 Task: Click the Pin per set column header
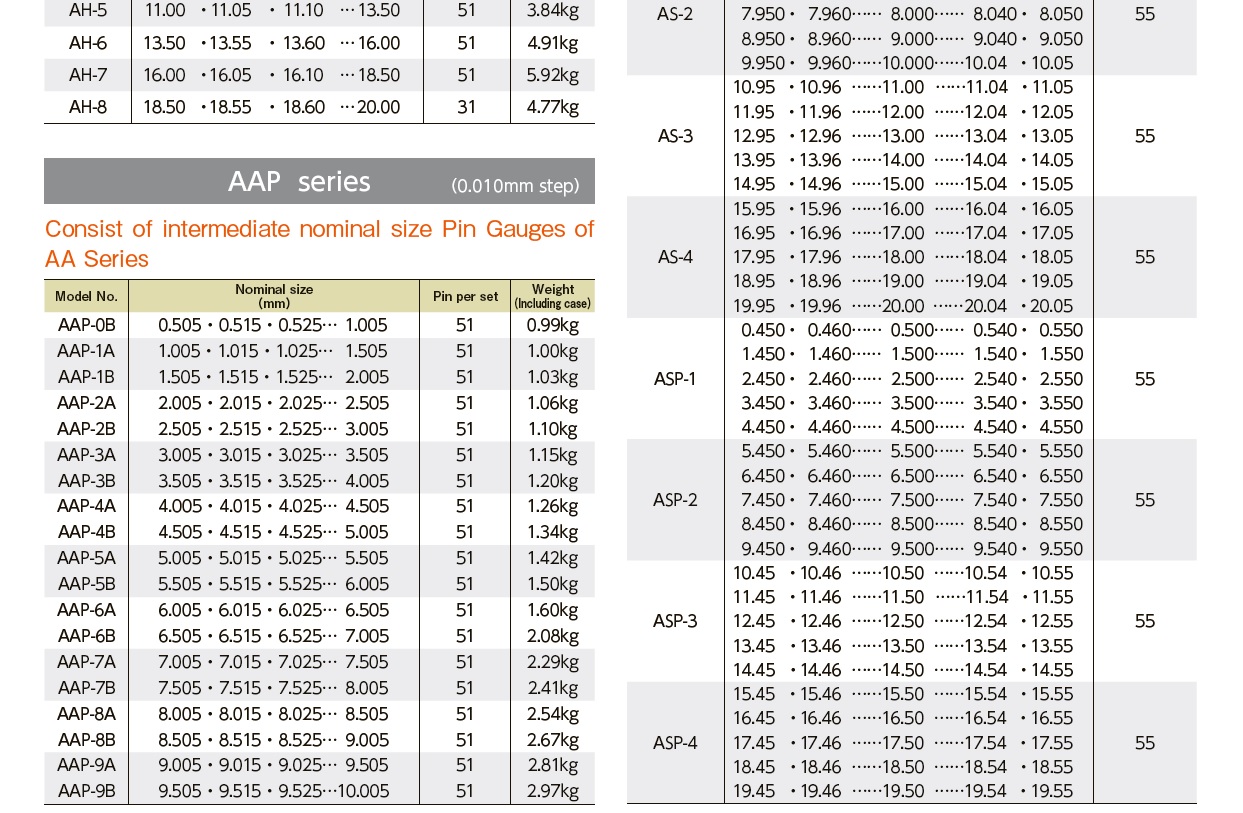tap(465, 296)
